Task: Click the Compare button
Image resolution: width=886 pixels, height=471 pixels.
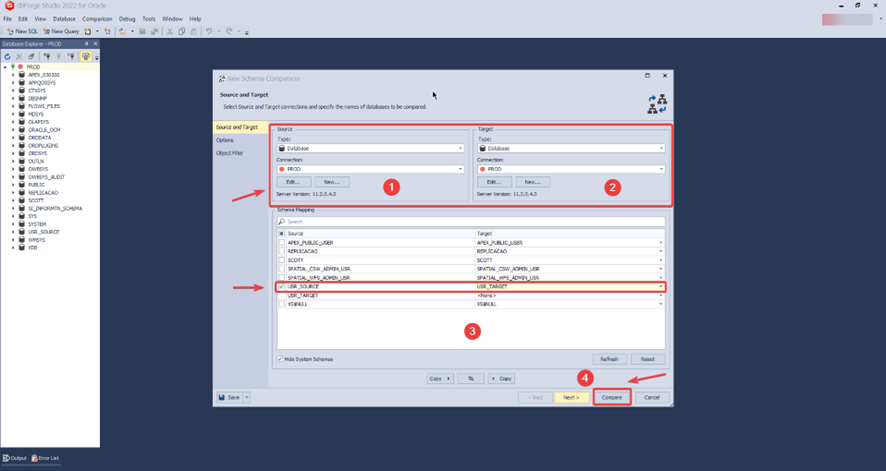Action: click(x=611, y=397)
